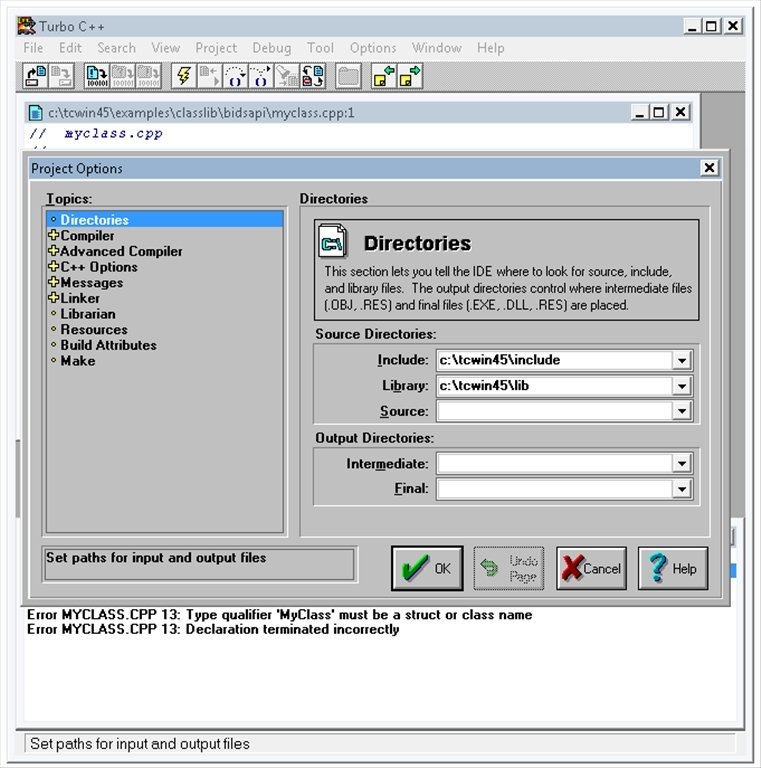
Task: Open the Debug menu
Action: (272, 48)
